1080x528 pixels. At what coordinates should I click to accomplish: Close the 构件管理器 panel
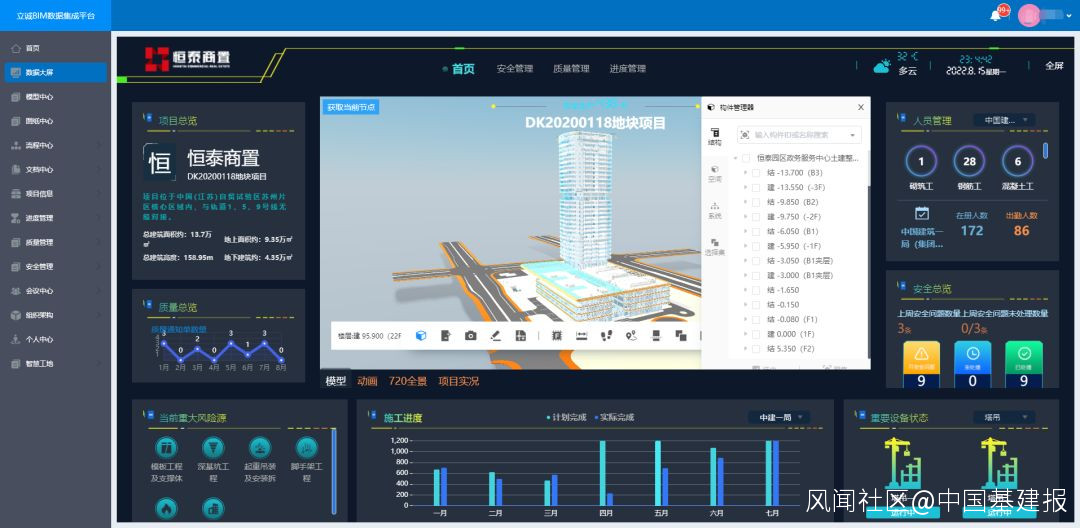[x=860, y=107]
